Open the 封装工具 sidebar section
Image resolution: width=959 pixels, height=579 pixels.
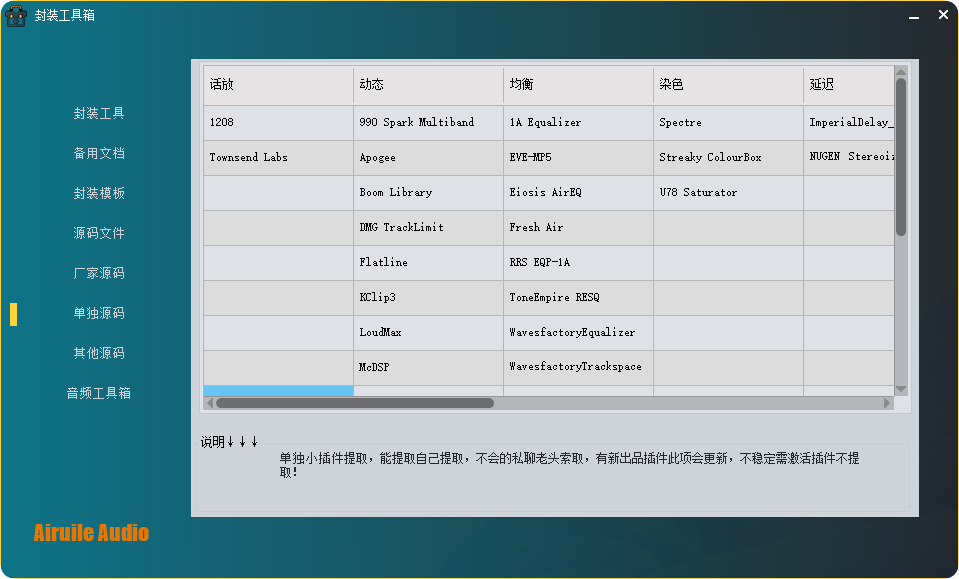click(x=99, y=113)
